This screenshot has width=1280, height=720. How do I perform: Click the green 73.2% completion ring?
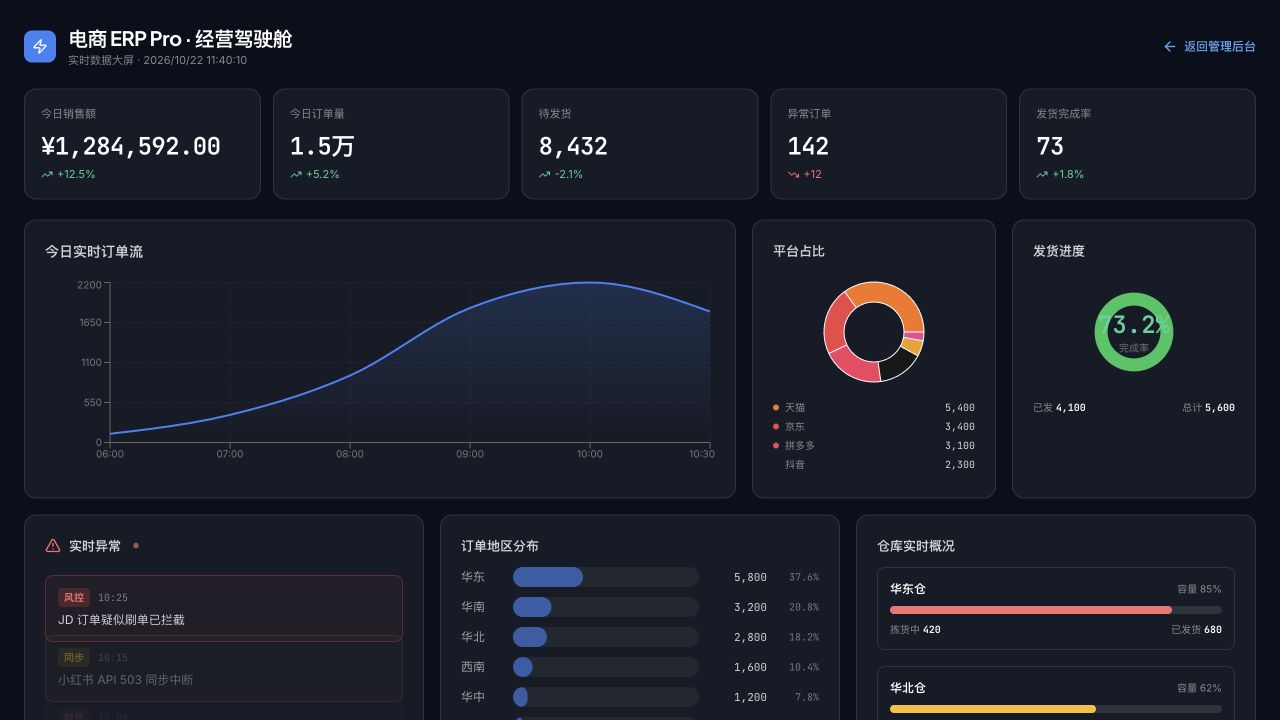click(x=1134, y=332)
